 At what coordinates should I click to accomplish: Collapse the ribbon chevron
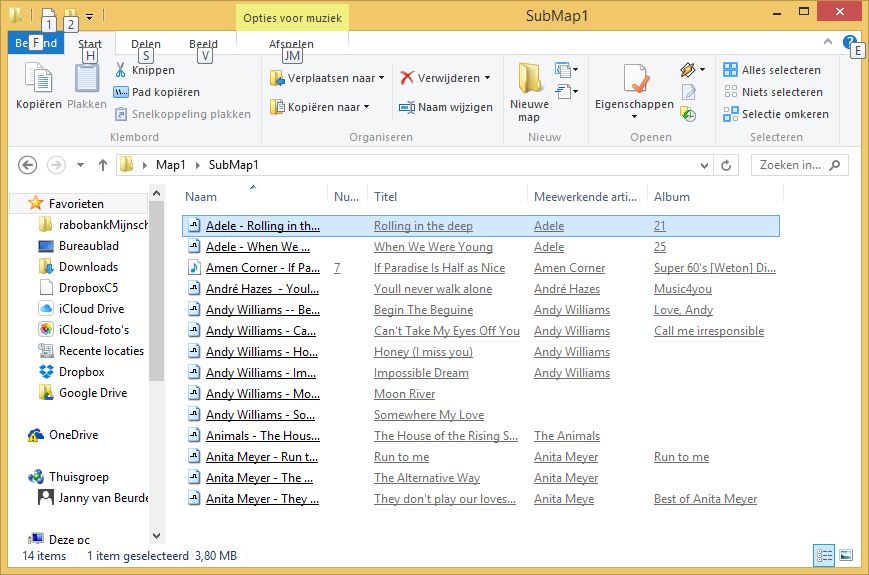[x=827, y=42]
